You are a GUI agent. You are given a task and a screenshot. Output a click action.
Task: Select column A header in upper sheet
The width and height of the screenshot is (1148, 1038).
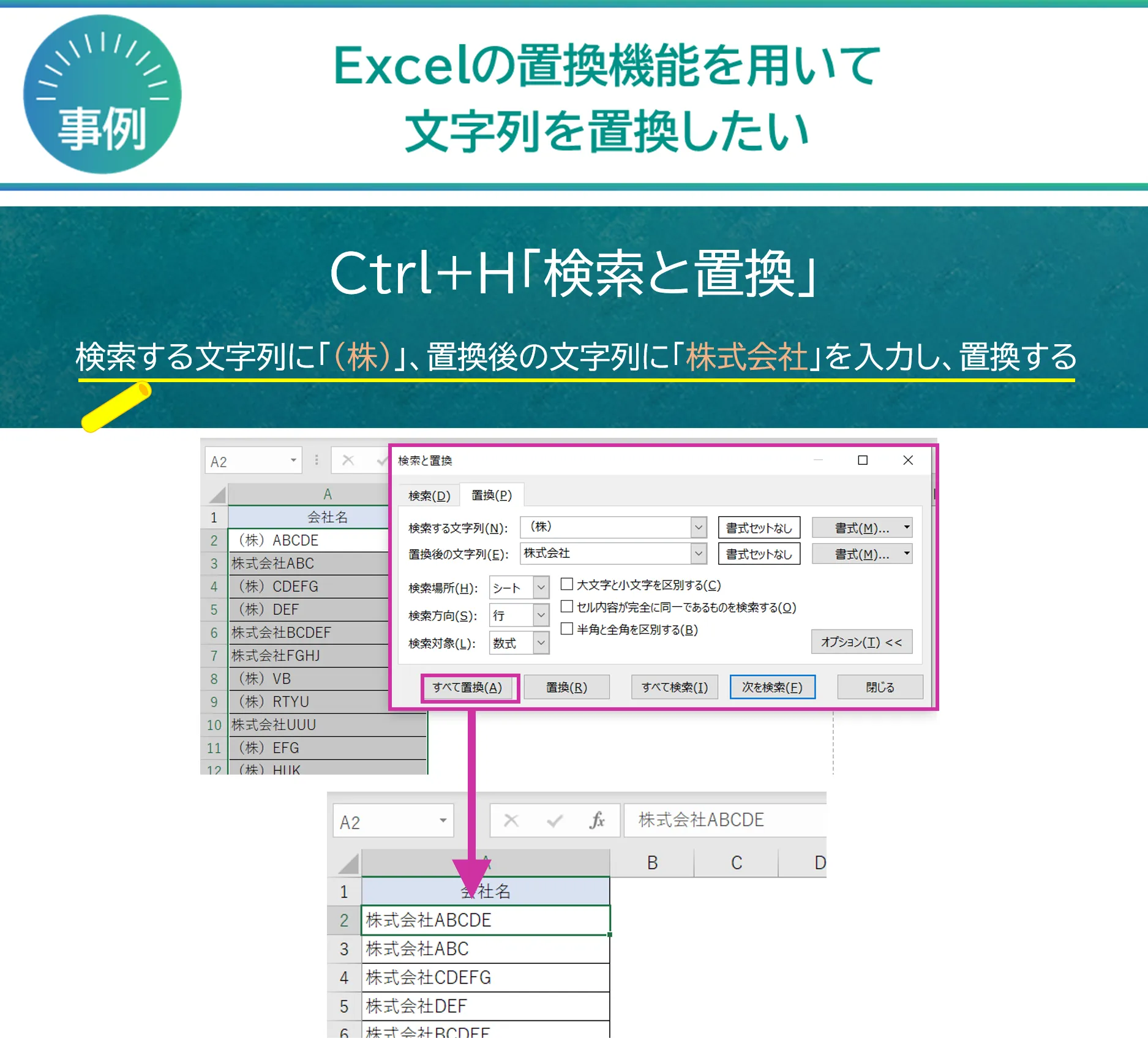(x=309, y=495)
